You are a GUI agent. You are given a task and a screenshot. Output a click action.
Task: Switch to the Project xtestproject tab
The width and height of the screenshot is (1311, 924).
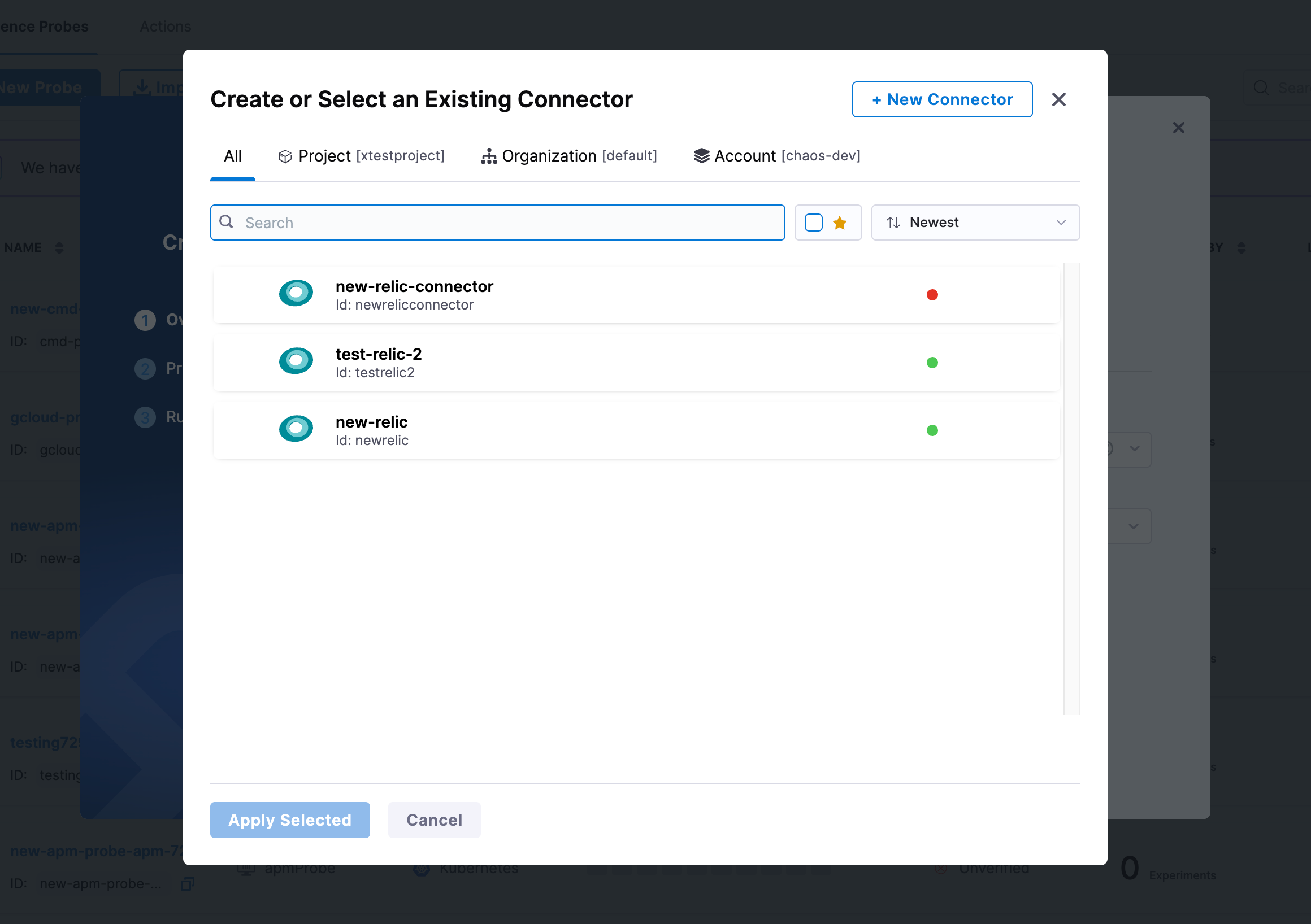click(x=362, y=155)
